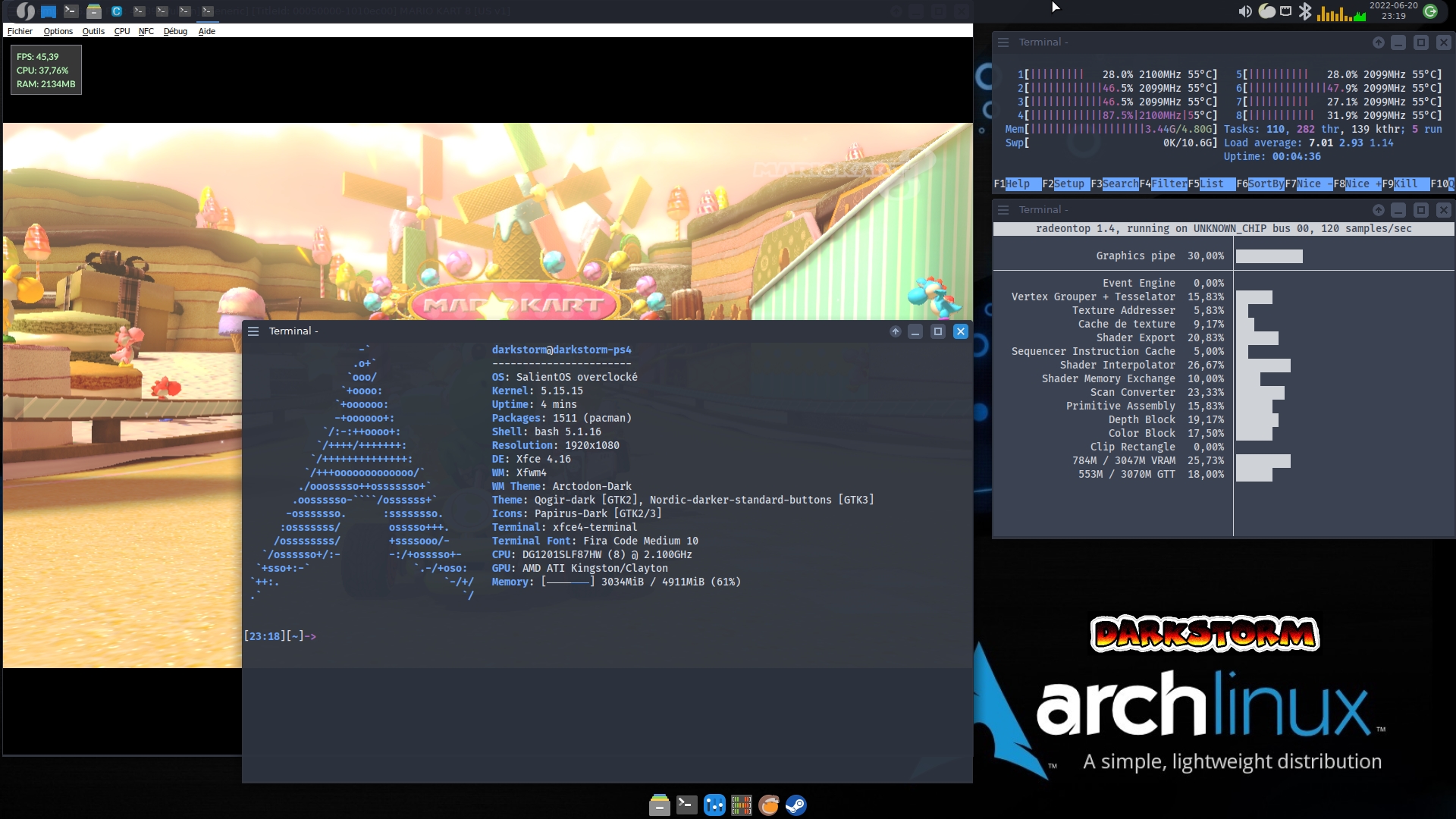
Task: Click F6 SortBy in htop
Action: [x=1260, y=184]
